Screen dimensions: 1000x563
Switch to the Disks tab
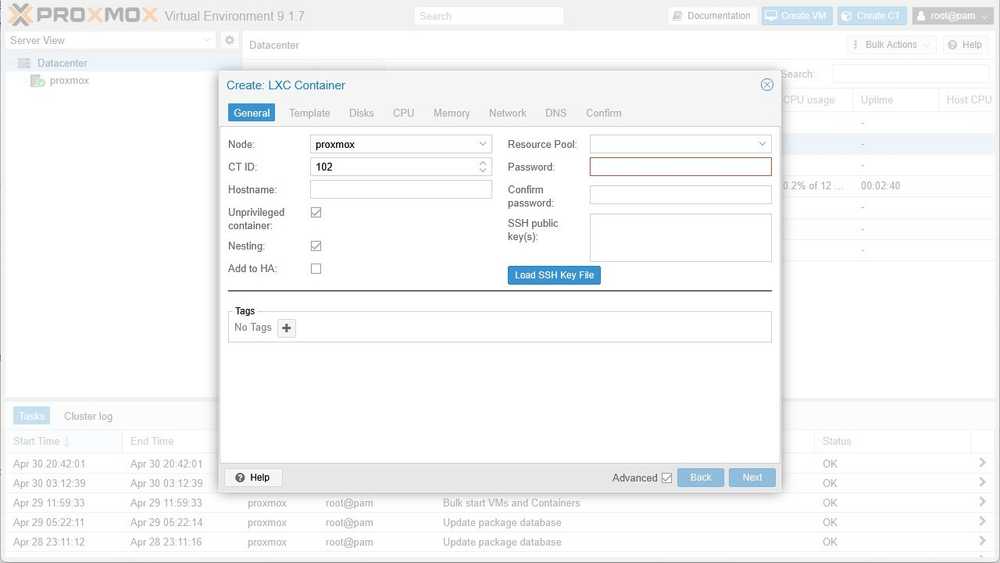[361, 113]
